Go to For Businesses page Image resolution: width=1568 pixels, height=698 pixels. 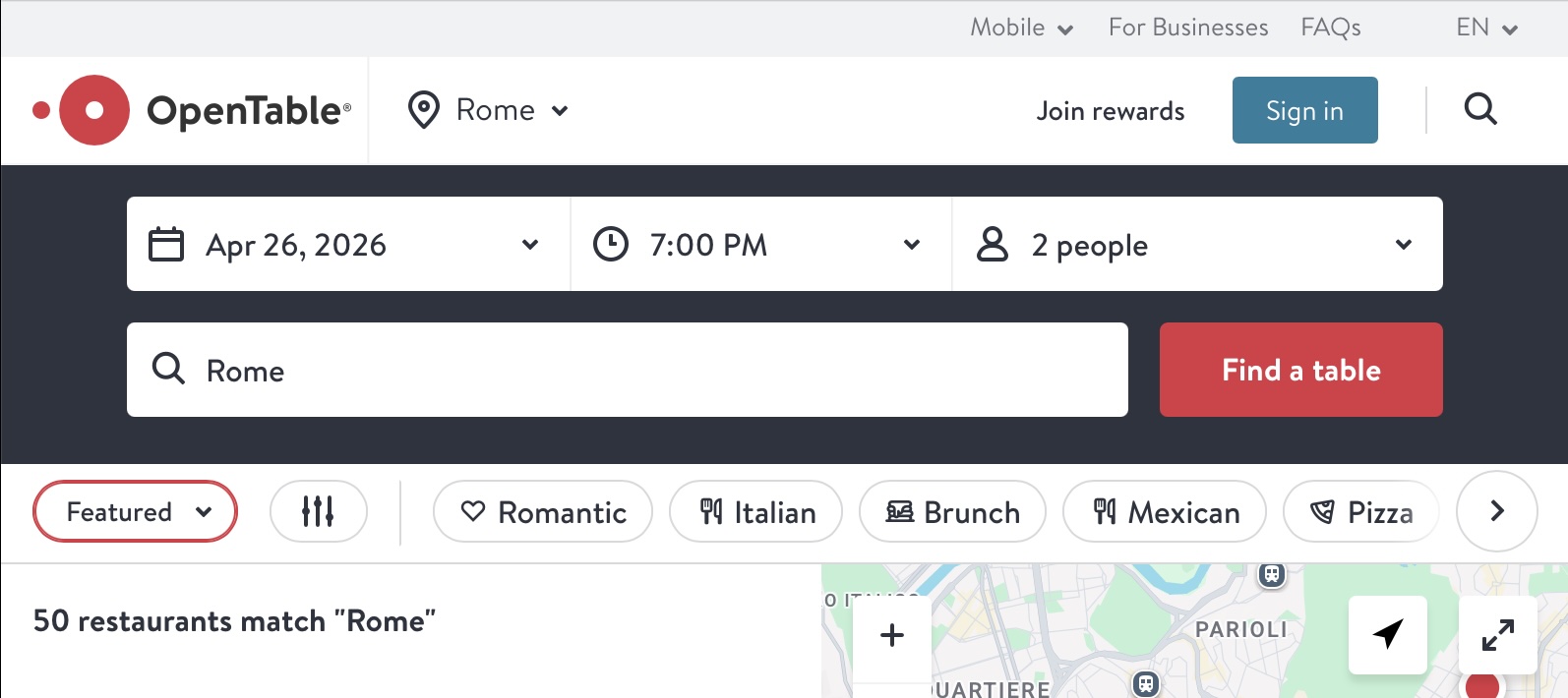(x=1188, y=28)
